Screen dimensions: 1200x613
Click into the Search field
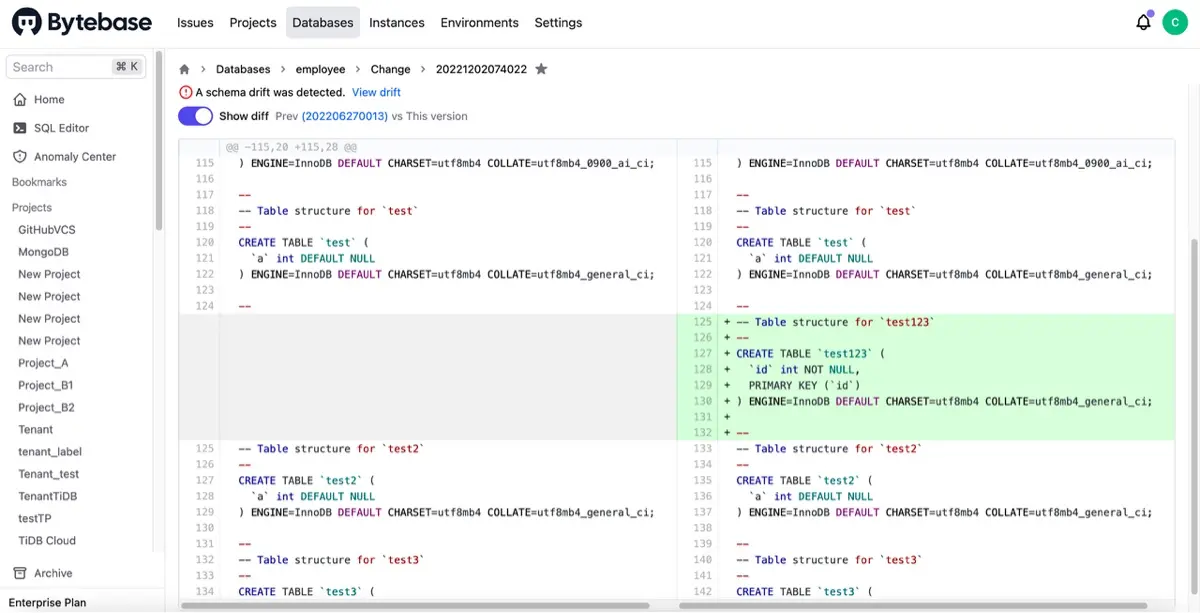coord(60,66)
